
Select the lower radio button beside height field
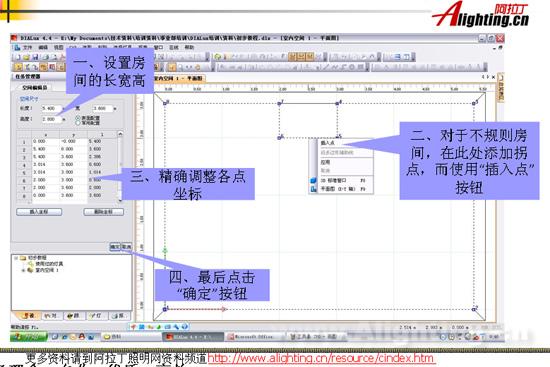[78, 123]
